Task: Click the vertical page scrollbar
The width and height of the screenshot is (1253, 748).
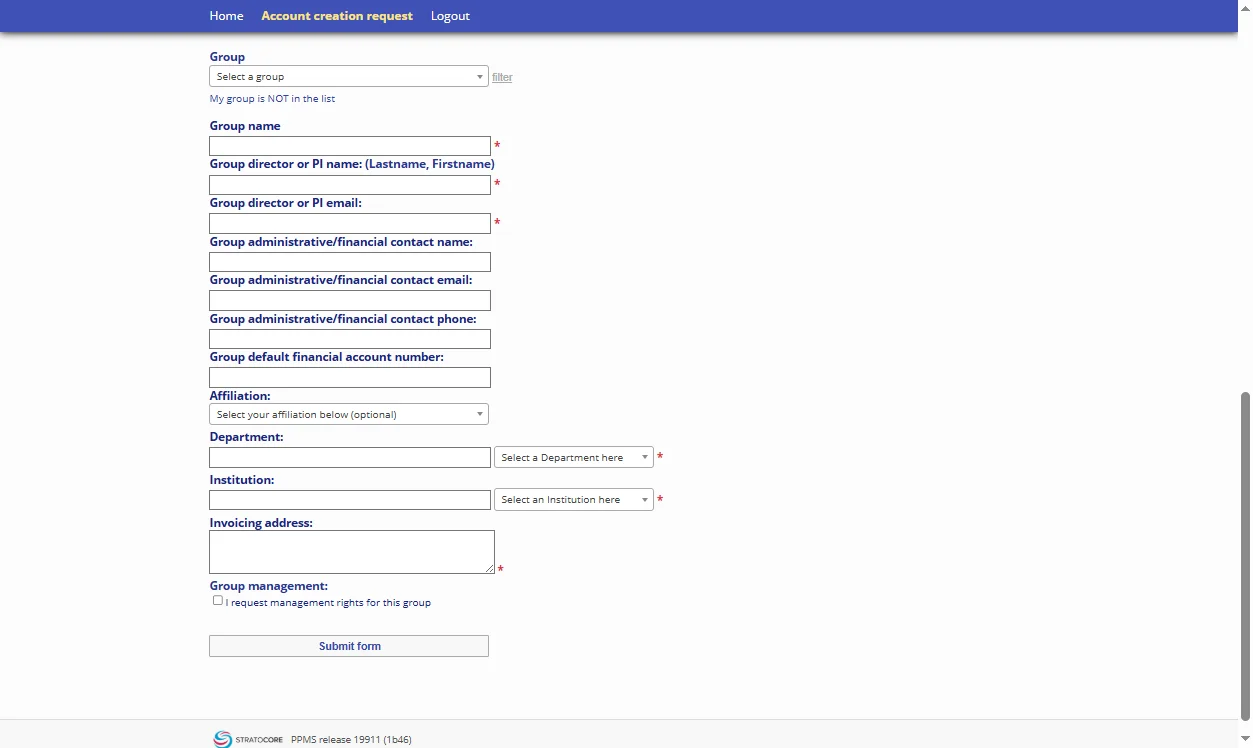Action: click(1245, 555)
